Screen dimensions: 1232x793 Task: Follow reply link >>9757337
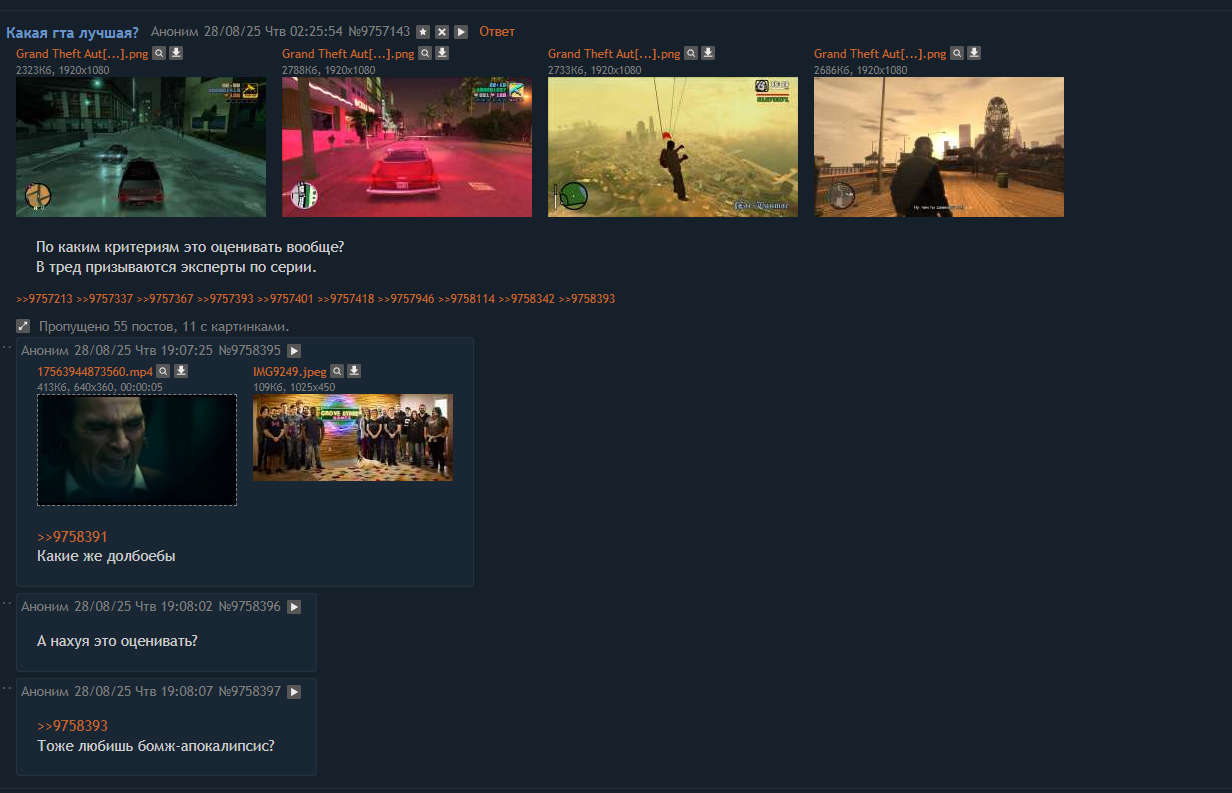point(105,299)
